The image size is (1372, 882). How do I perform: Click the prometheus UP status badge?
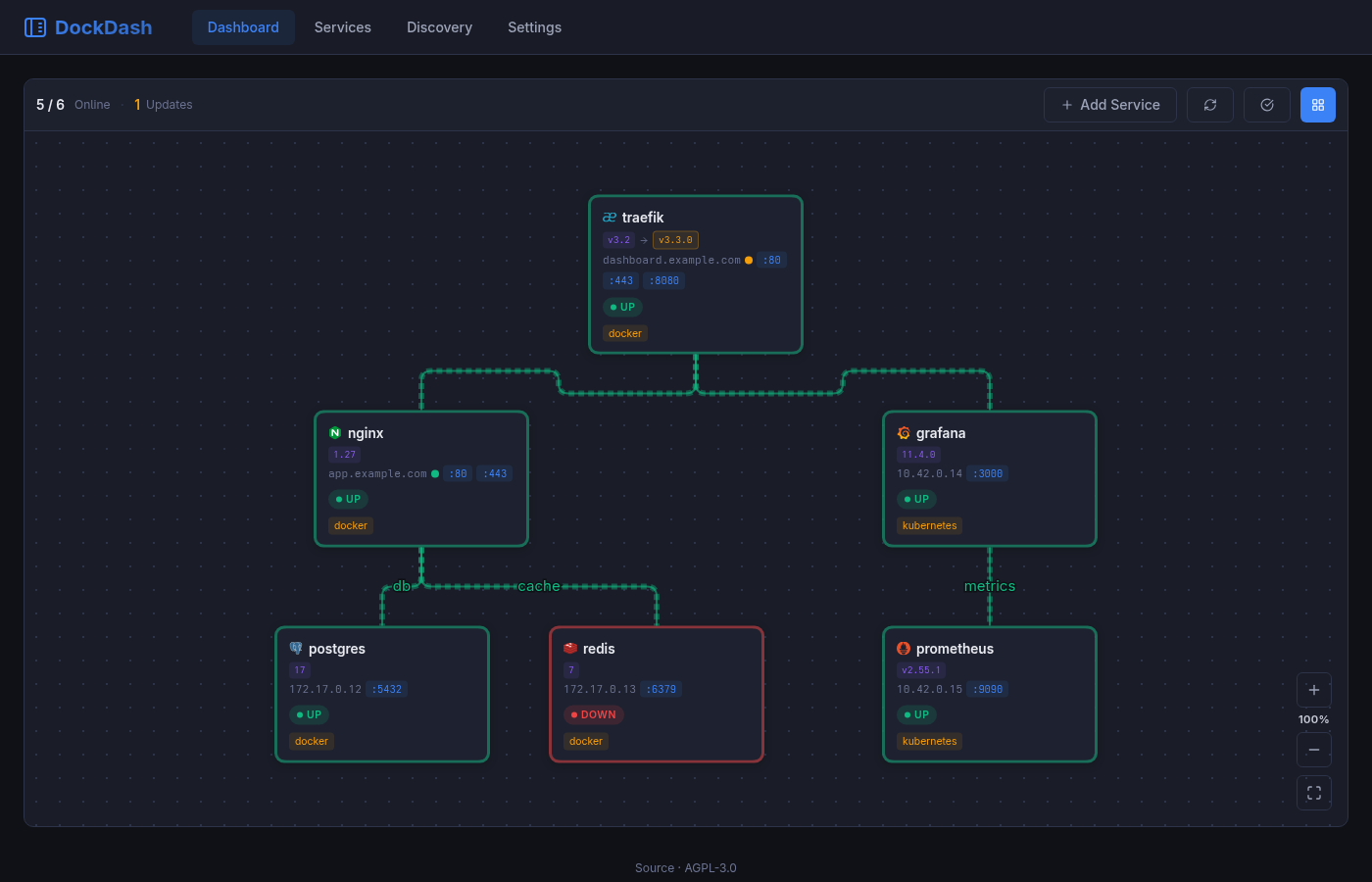tap(917, 715)
